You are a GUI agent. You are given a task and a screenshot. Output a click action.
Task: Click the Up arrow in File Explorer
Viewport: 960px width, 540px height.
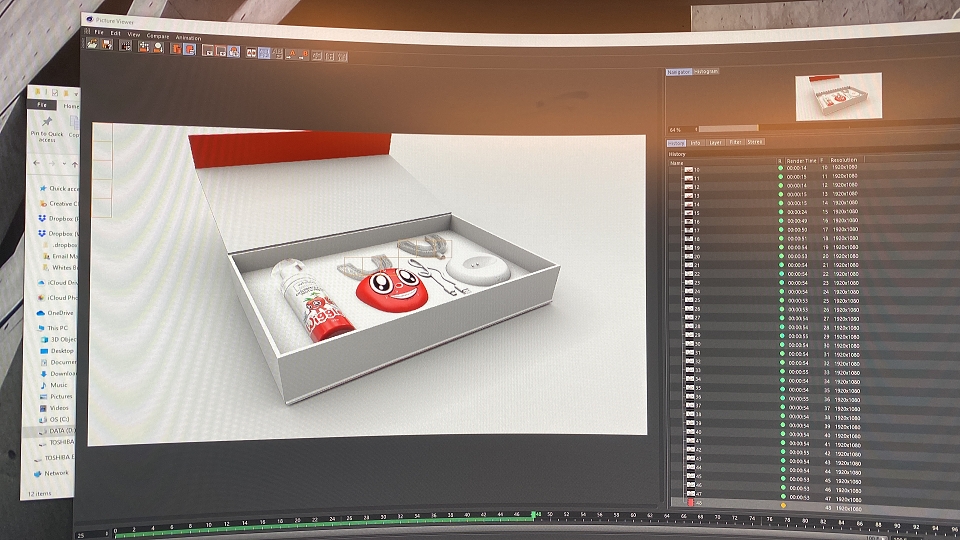tap(75, 165)
